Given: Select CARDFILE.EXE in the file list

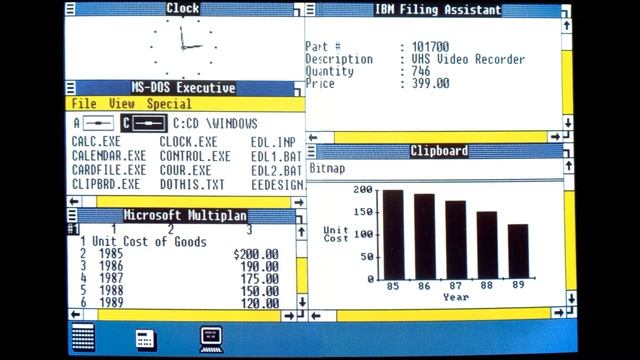Looking at the screenshot, I should pos(109,170).
